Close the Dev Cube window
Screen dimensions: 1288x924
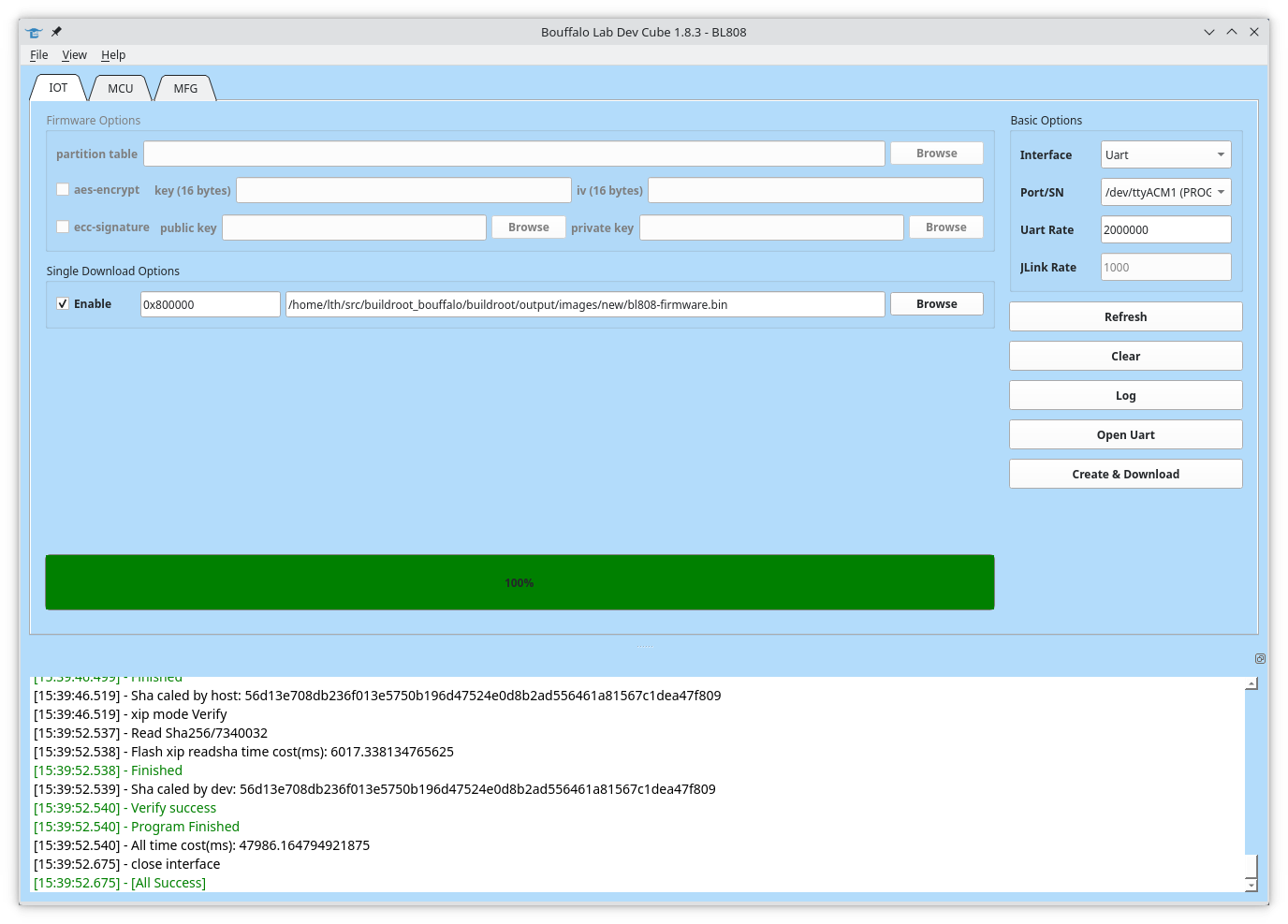[x=1254, y=32]
